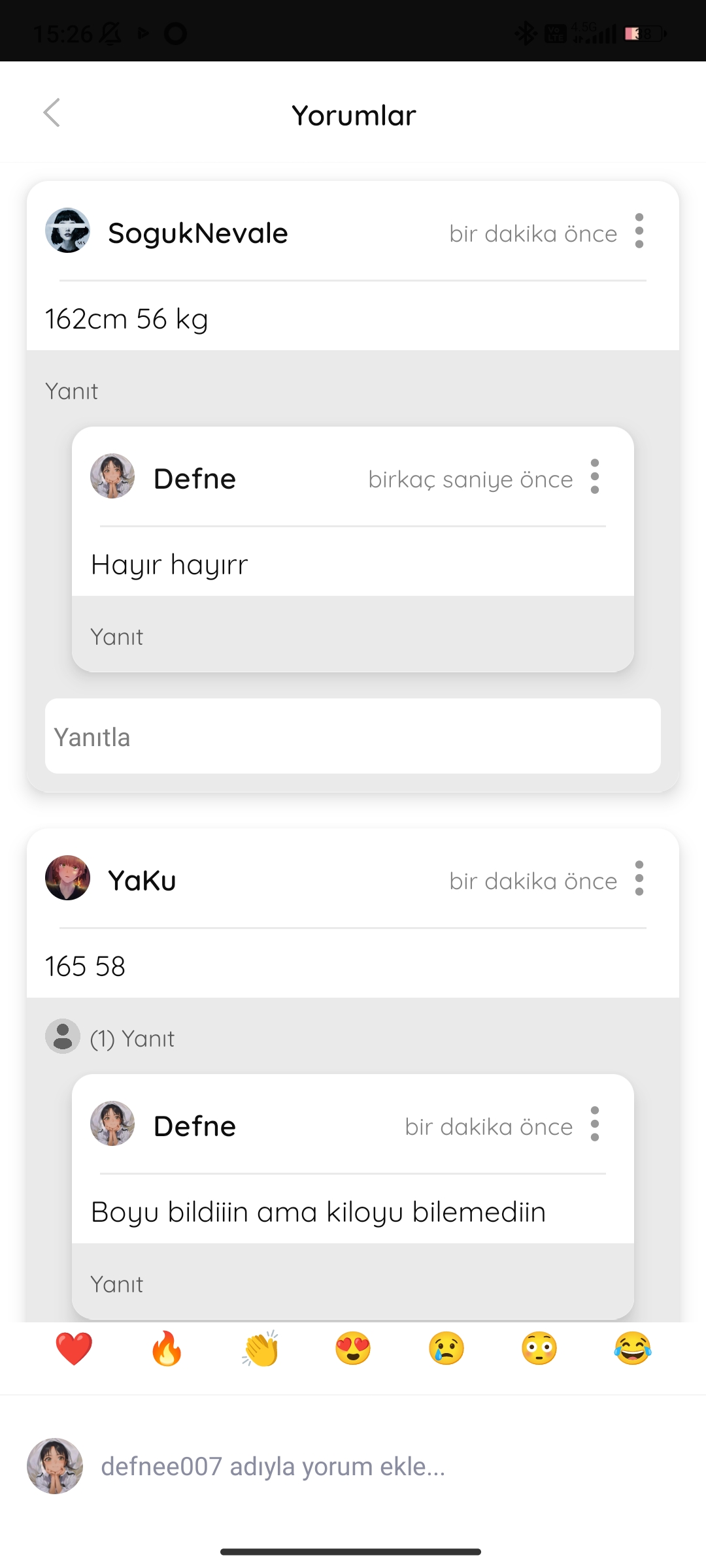This screenshot has height=1568, width=706.
Task: Collapse the '(1) Yanıt' replies under YaKu
Action: pos(110,1037)
